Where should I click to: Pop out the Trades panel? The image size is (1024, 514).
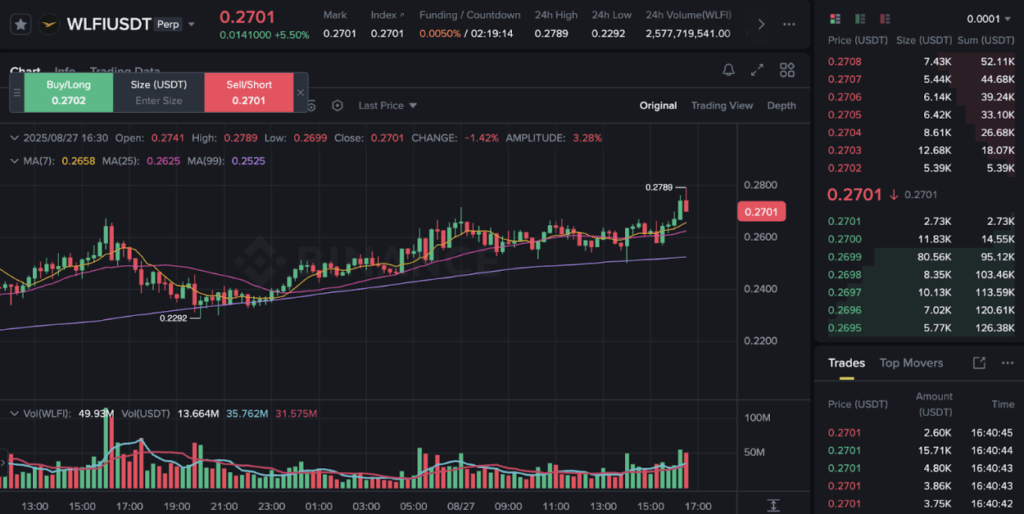pos(979,363)
